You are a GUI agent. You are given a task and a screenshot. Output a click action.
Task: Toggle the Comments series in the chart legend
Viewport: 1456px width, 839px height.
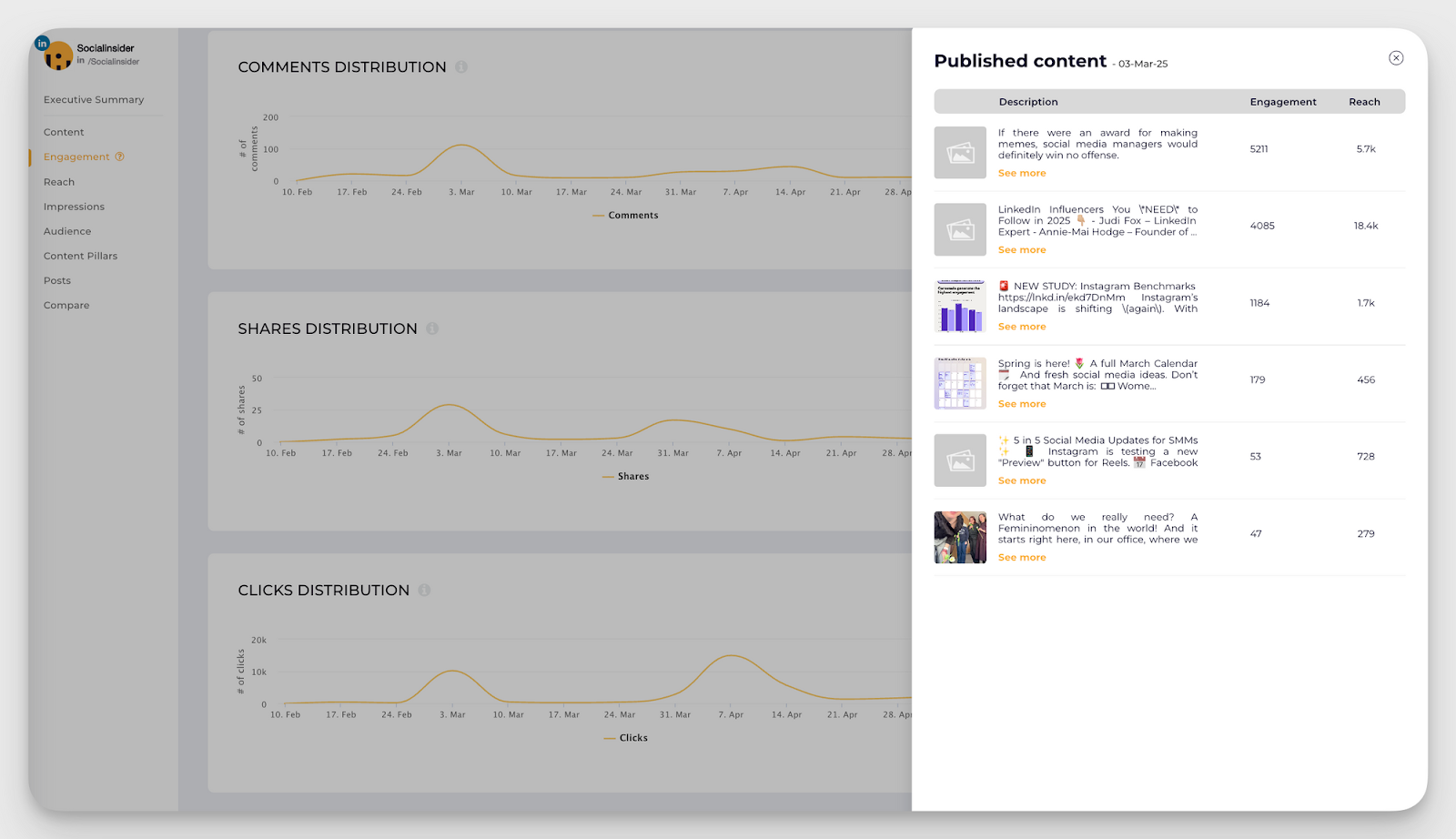(625, 215)
